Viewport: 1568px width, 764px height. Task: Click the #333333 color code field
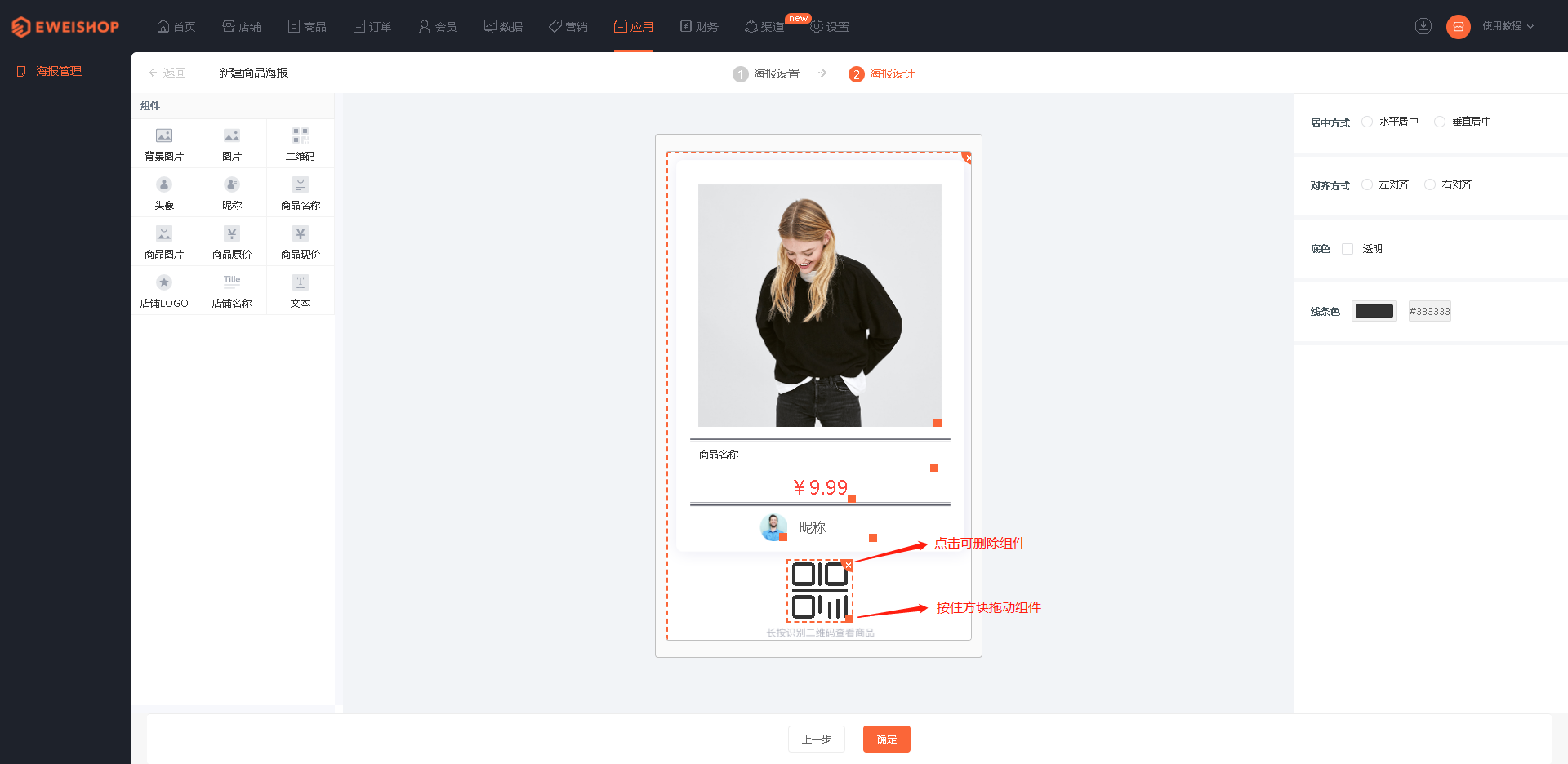coord(1430,311)
